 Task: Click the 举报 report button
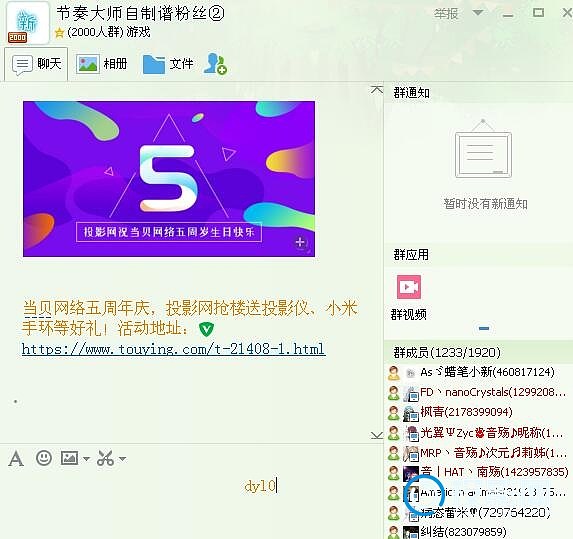[446, 14]
